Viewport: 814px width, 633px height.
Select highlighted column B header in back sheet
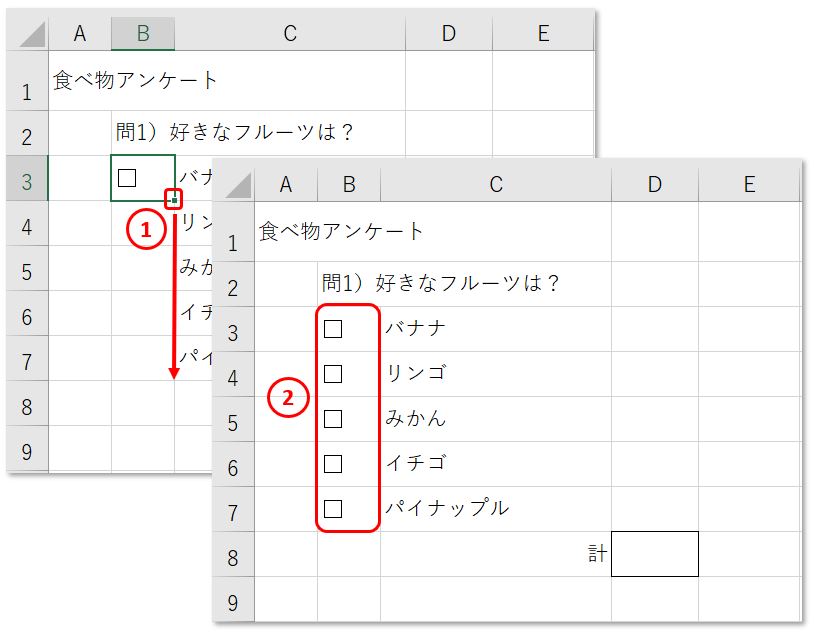pyautogui.click(x=143, y=34)
